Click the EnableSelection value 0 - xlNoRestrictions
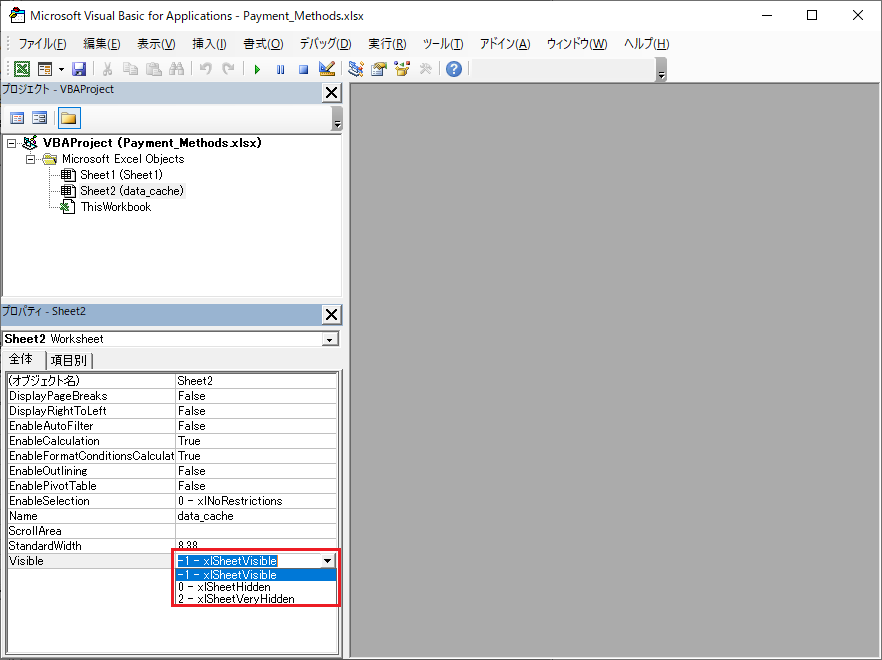This screenshot has width=882, height=660. (x=230, y=501)
